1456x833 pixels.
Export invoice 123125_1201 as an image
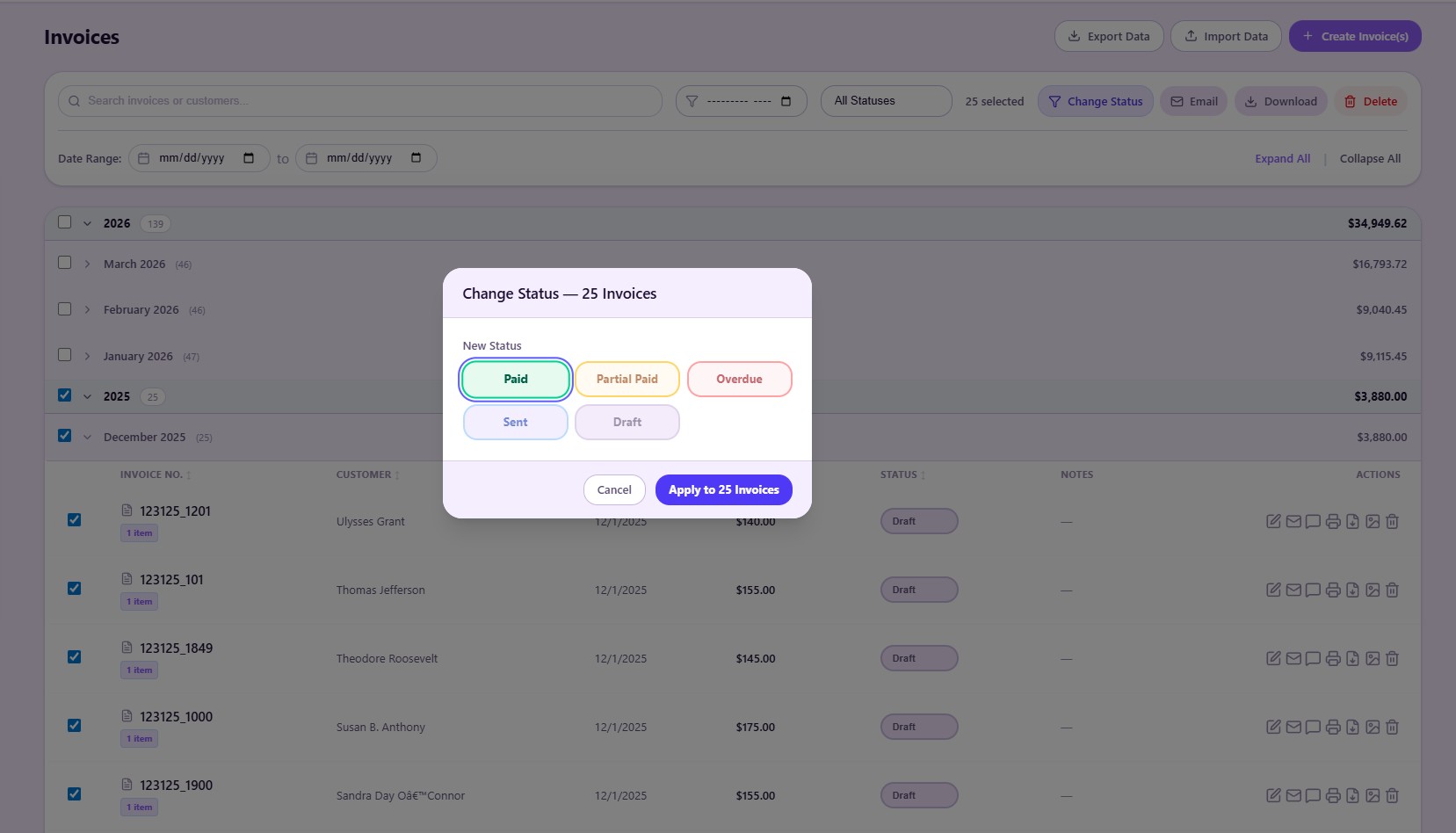click(1373, 521)
